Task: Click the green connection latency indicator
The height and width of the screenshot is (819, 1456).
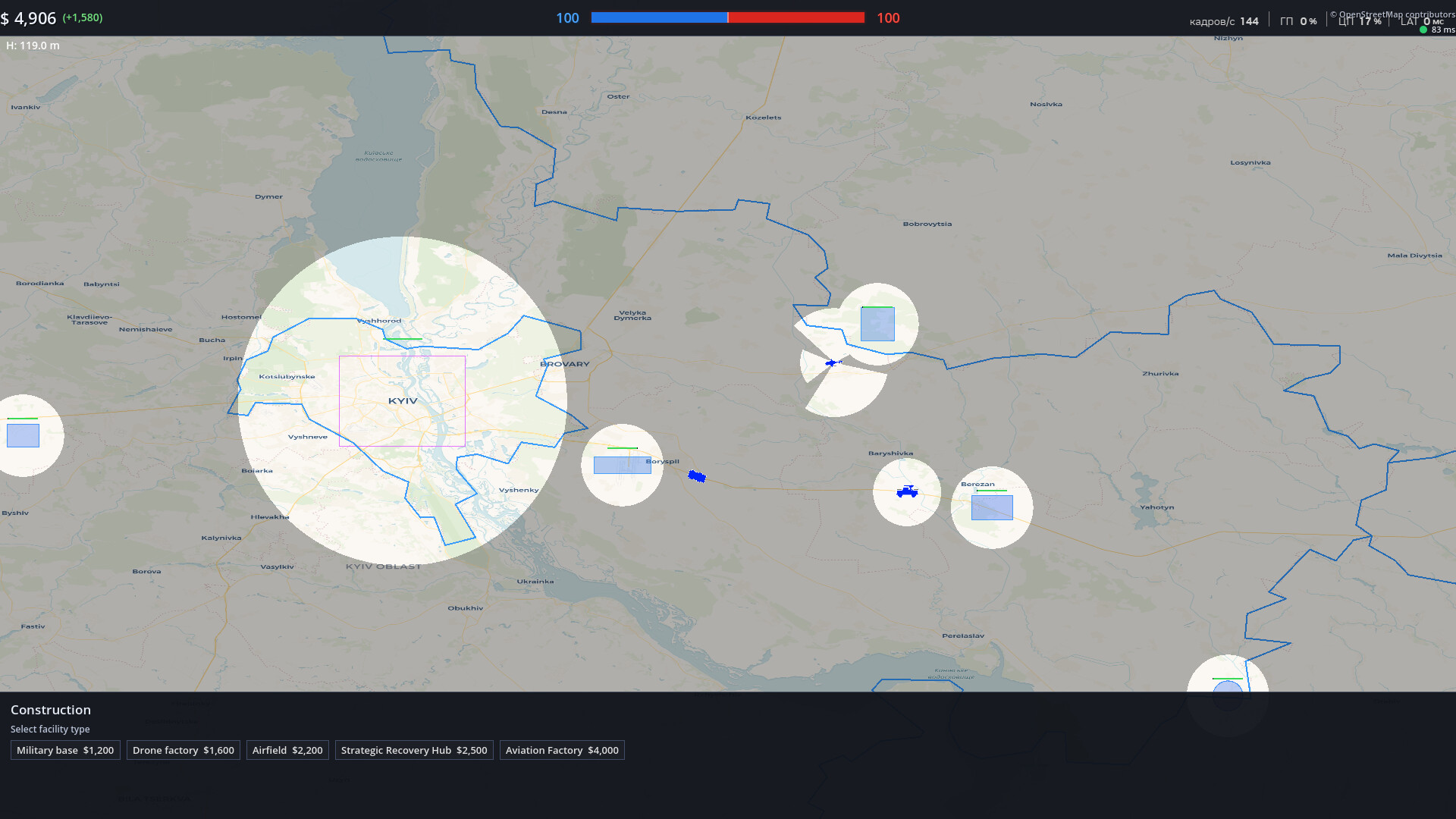Action: pos(1423,30)
